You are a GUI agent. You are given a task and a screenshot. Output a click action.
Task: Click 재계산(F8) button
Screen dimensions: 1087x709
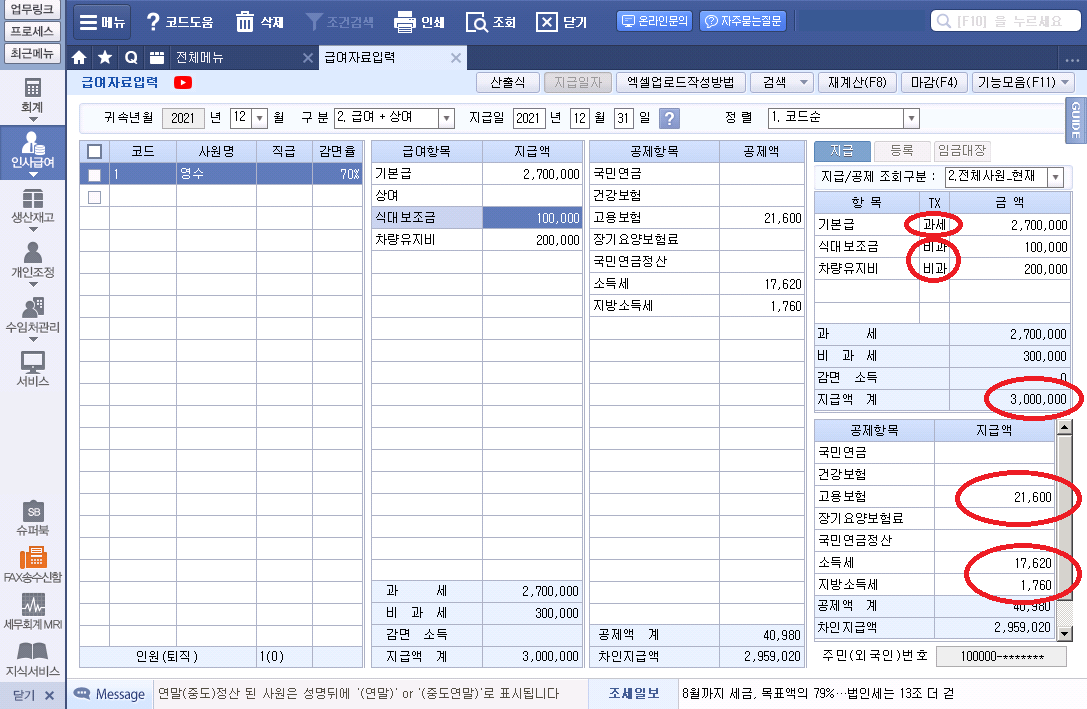tap(857, 82)
